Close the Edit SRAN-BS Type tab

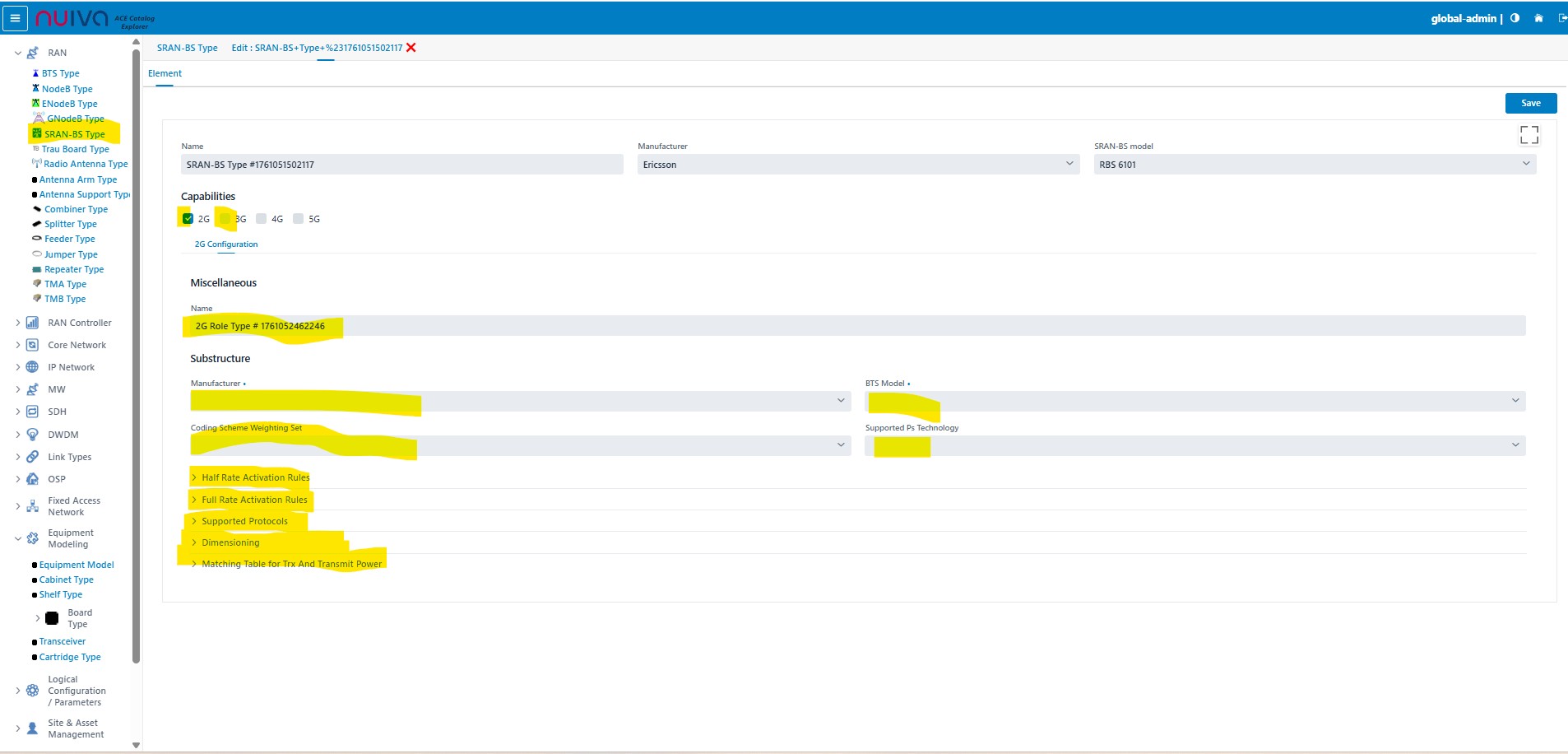(411, 48)
